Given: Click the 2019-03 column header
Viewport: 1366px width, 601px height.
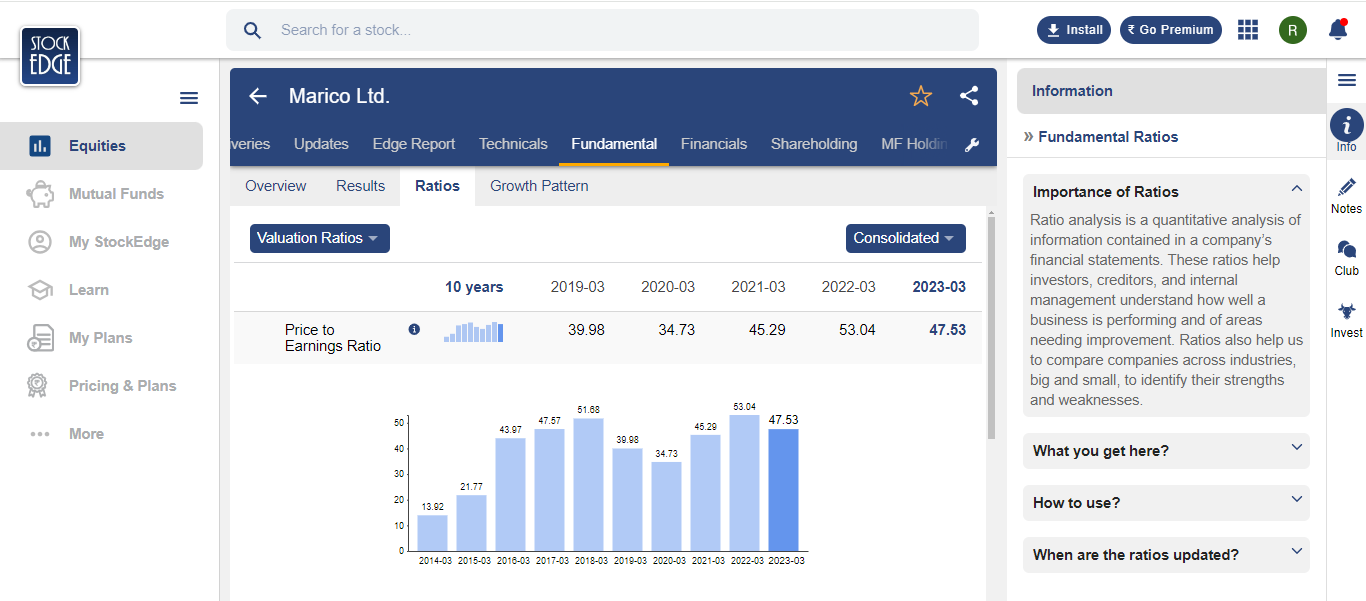Looking at the screenshot, I should pos(578,287).
